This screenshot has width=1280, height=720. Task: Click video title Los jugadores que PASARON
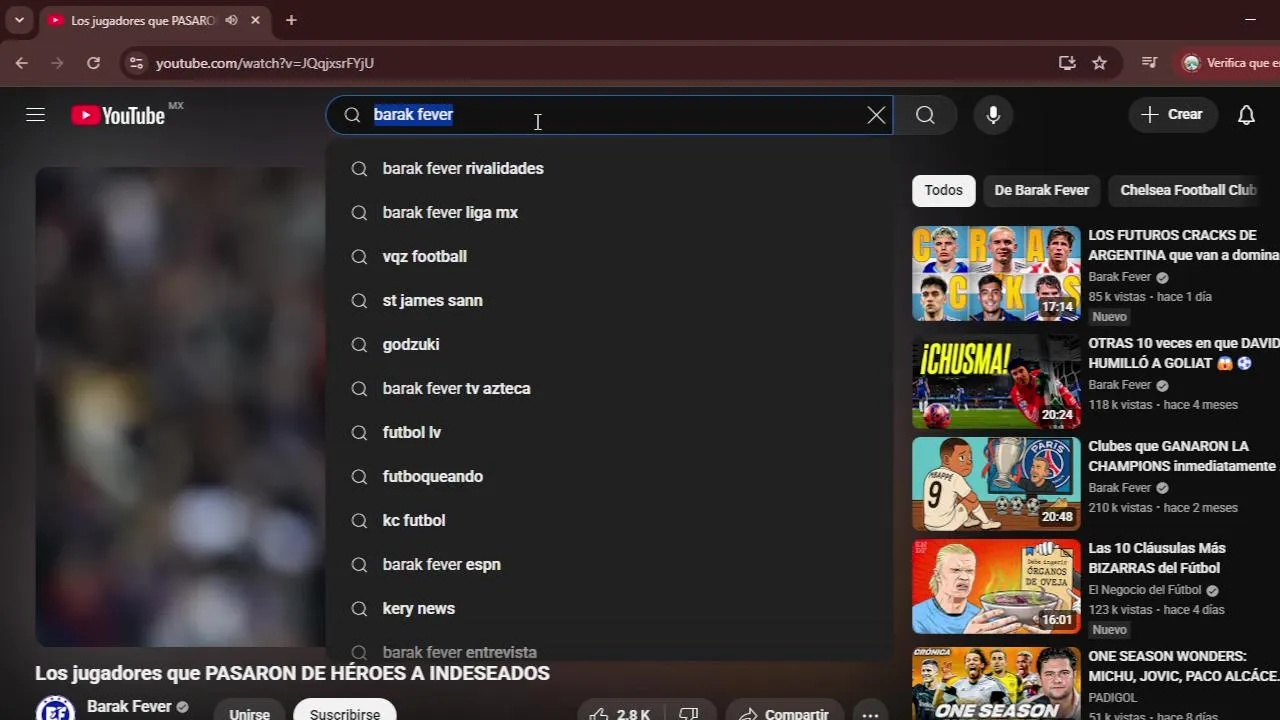292,673
